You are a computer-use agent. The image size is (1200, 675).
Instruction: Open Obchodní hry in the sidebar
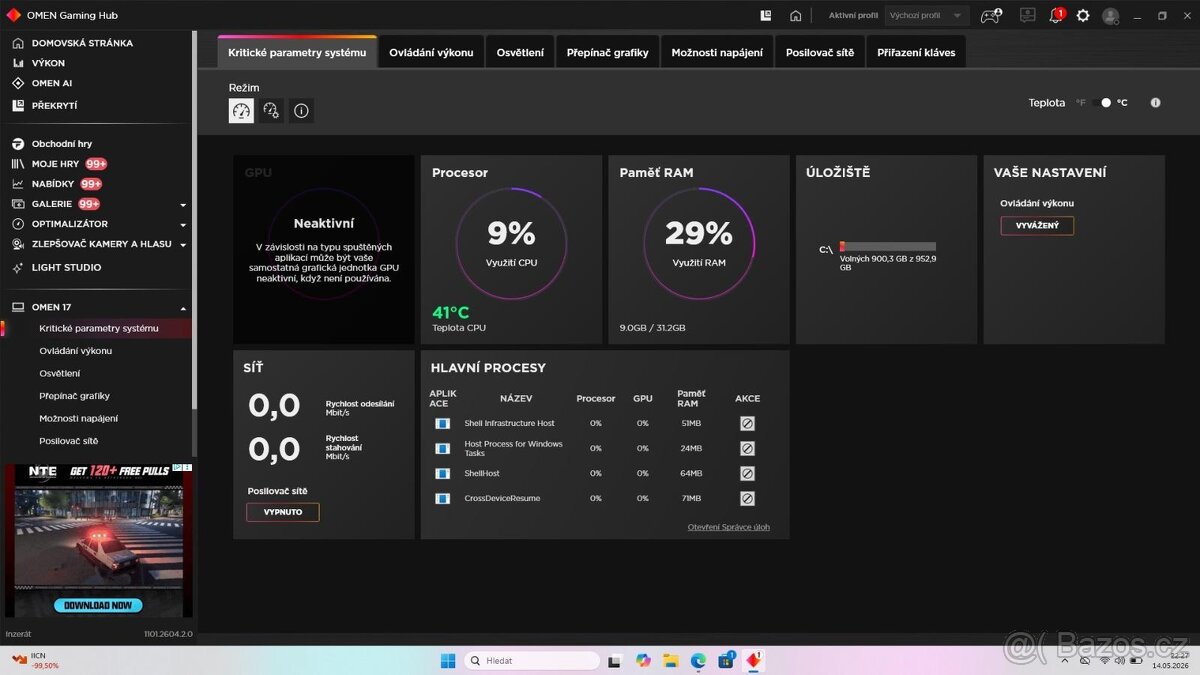[62, 144]
